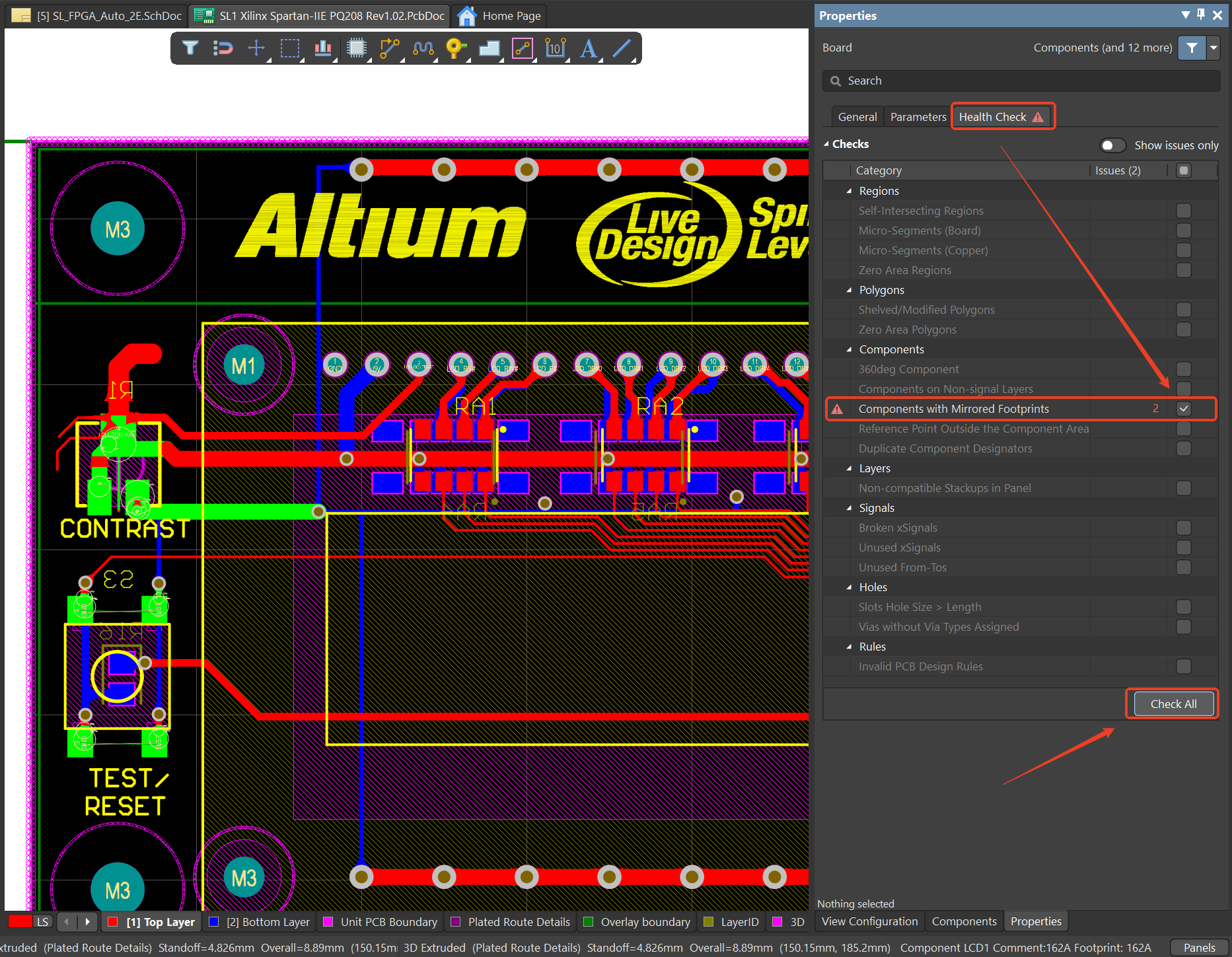Select the Move objects cross tool
Image resolution: width=1232 pixels, height=957 pixels.
(x=256, y=48)
